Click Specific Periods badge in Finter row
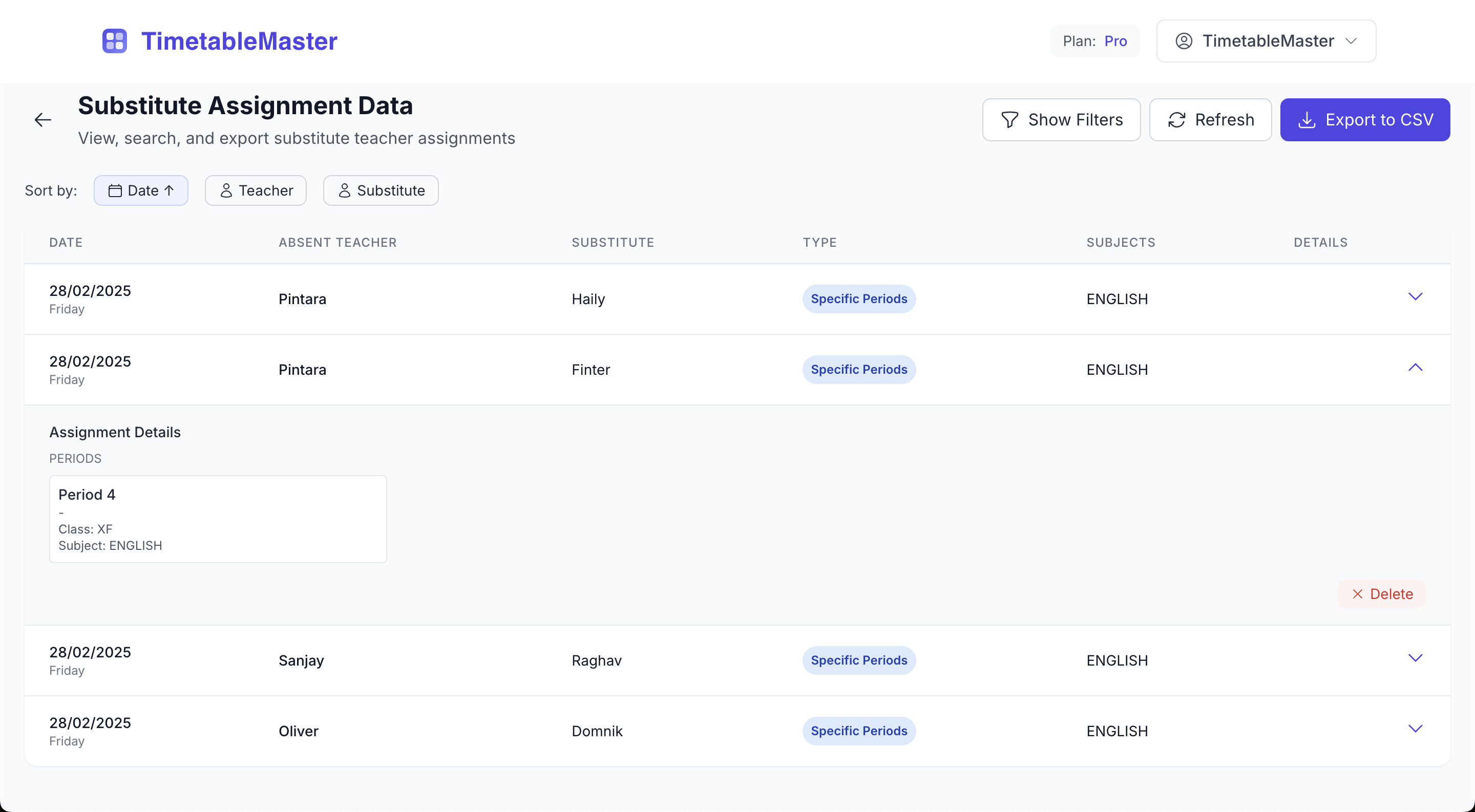 pos(859,370)
